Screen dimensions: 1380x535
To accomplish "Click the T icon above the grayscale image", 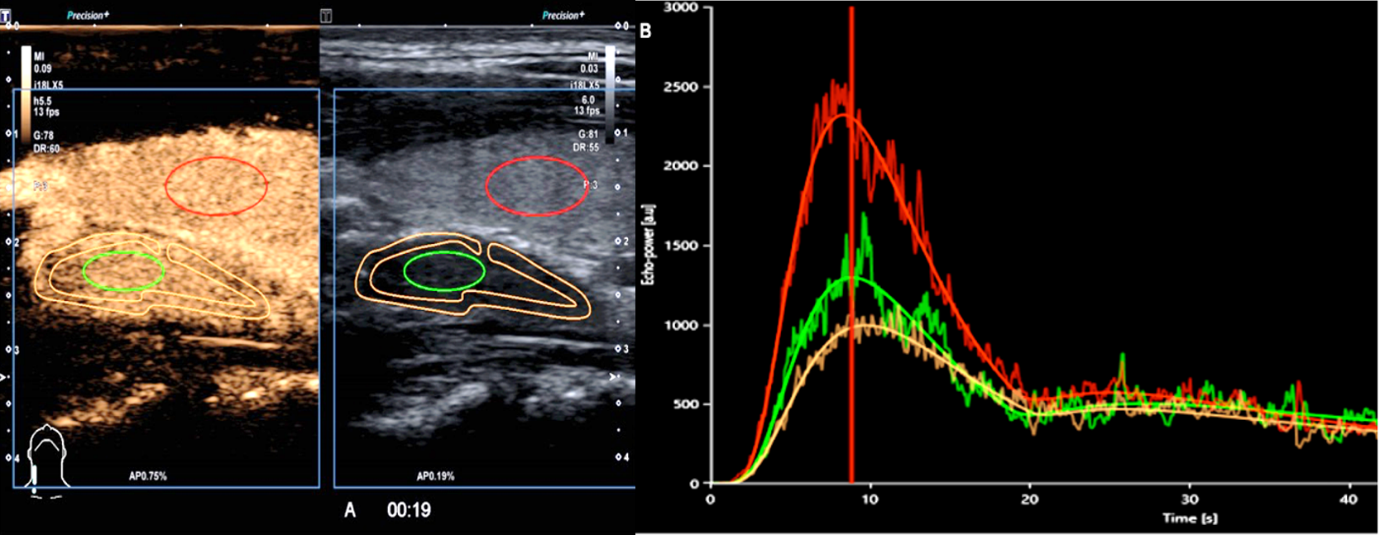I will [326, 17].
